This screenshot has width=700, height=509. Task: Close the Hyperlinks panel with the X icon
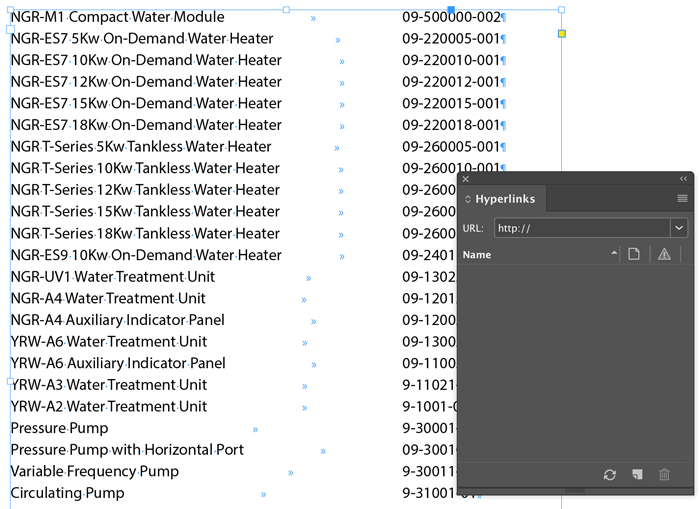click(x=466, y=179)
